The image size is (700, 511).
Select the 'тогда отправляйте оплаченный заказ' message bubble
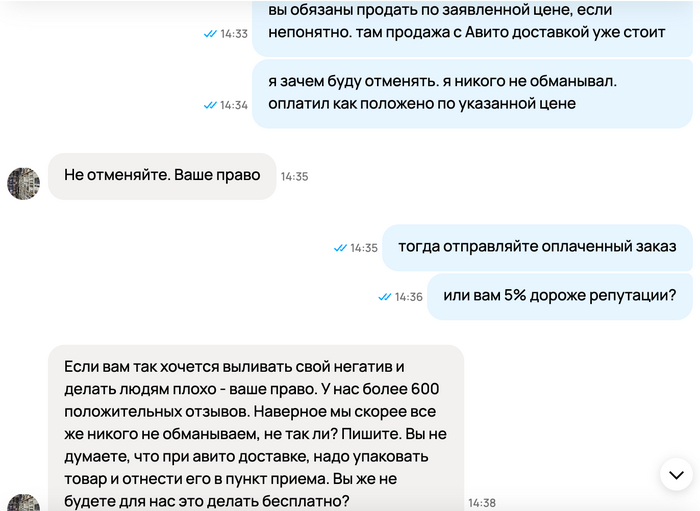[537, 247]
